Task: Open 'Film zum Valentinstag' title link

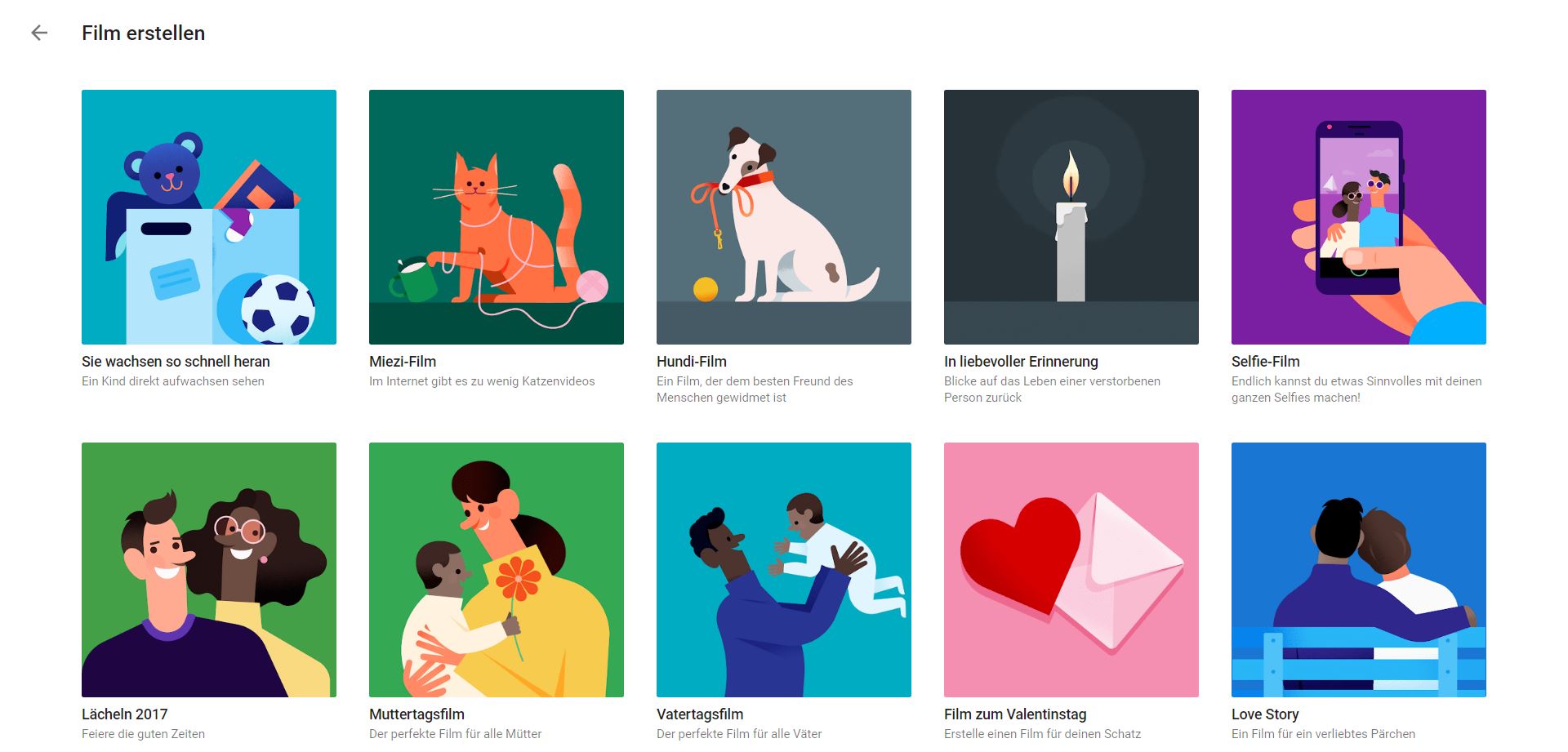Action: coord(1015,714)
